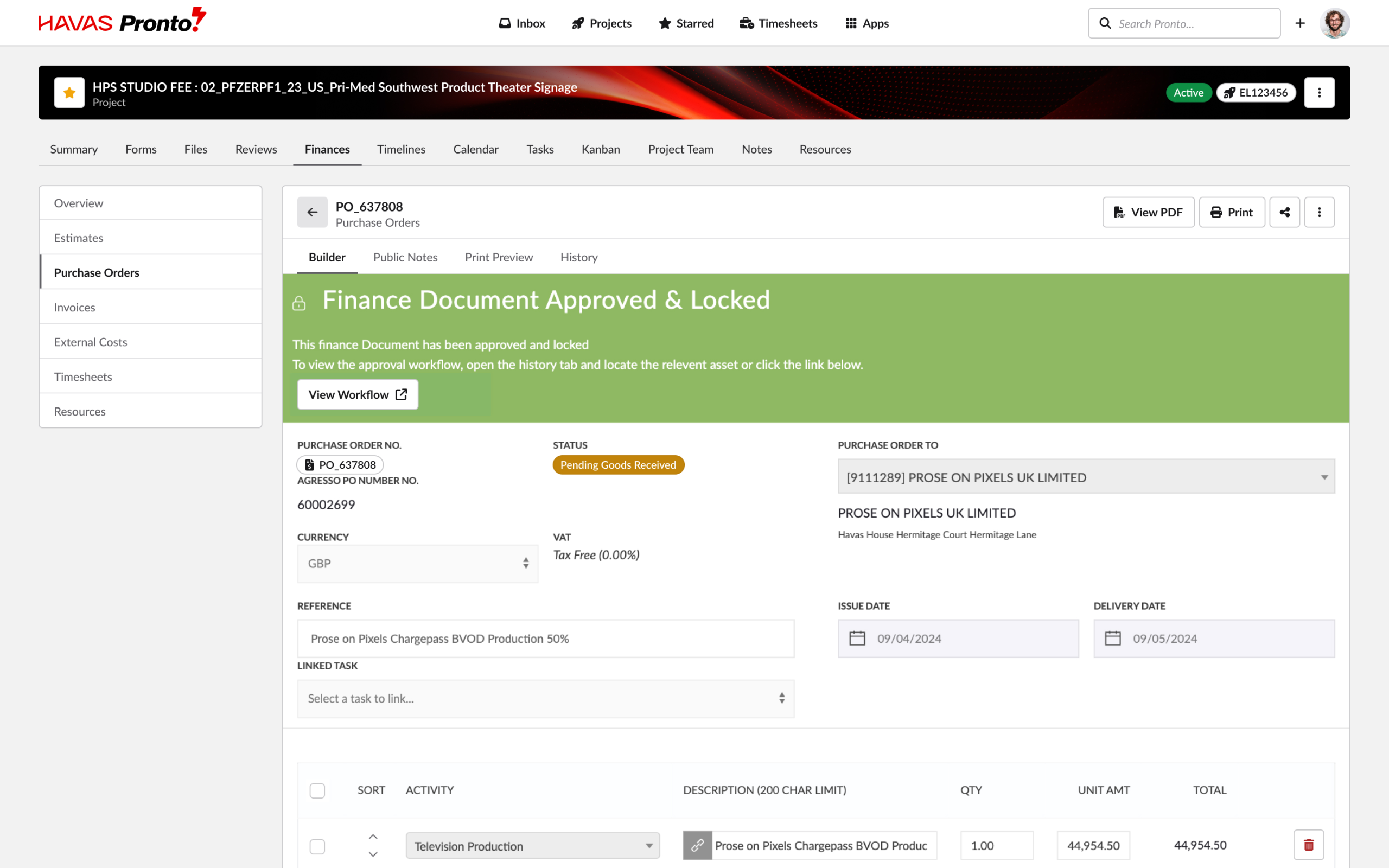Open the Apps grid menu
Image resolution: width=1389 pixels, height=868 pixels.
click(x=866, y=23)
